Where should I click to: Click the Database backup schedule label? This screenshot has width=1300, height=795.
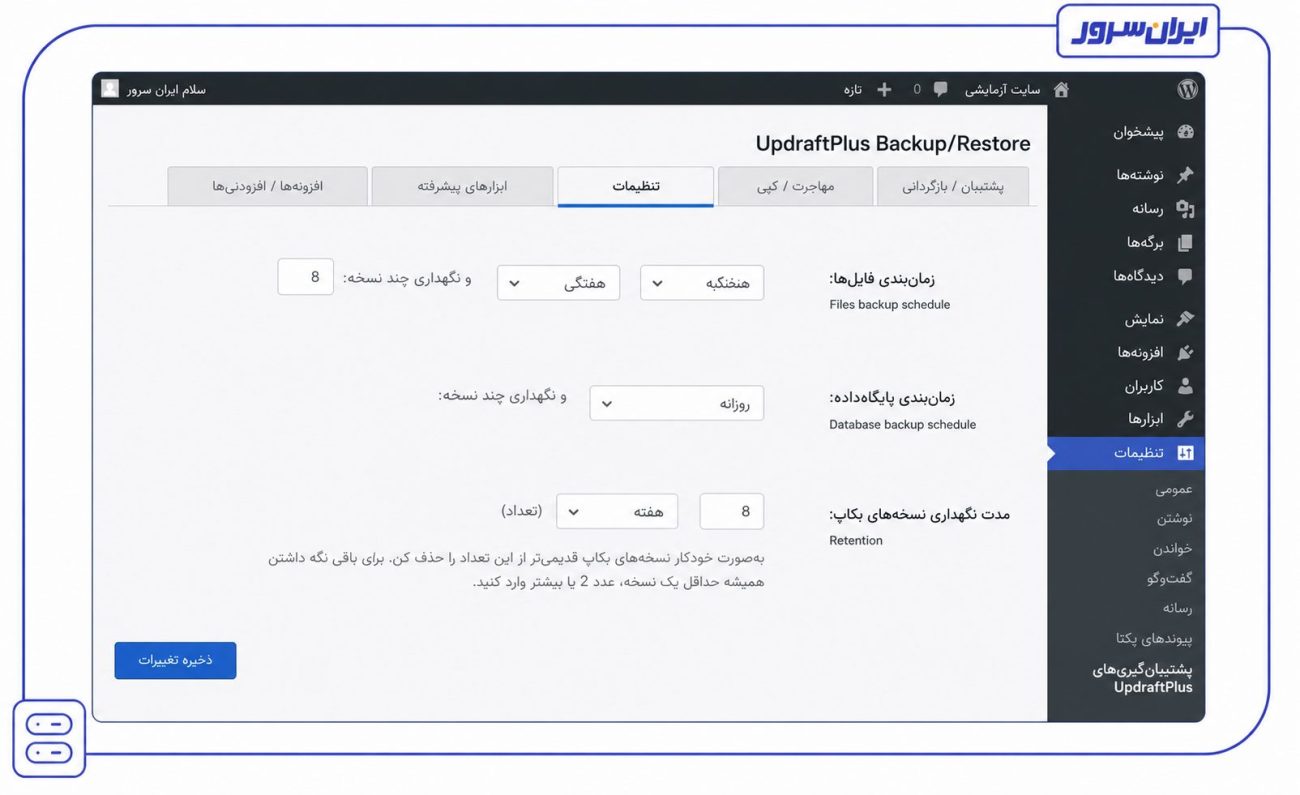(x=902, y=424)
